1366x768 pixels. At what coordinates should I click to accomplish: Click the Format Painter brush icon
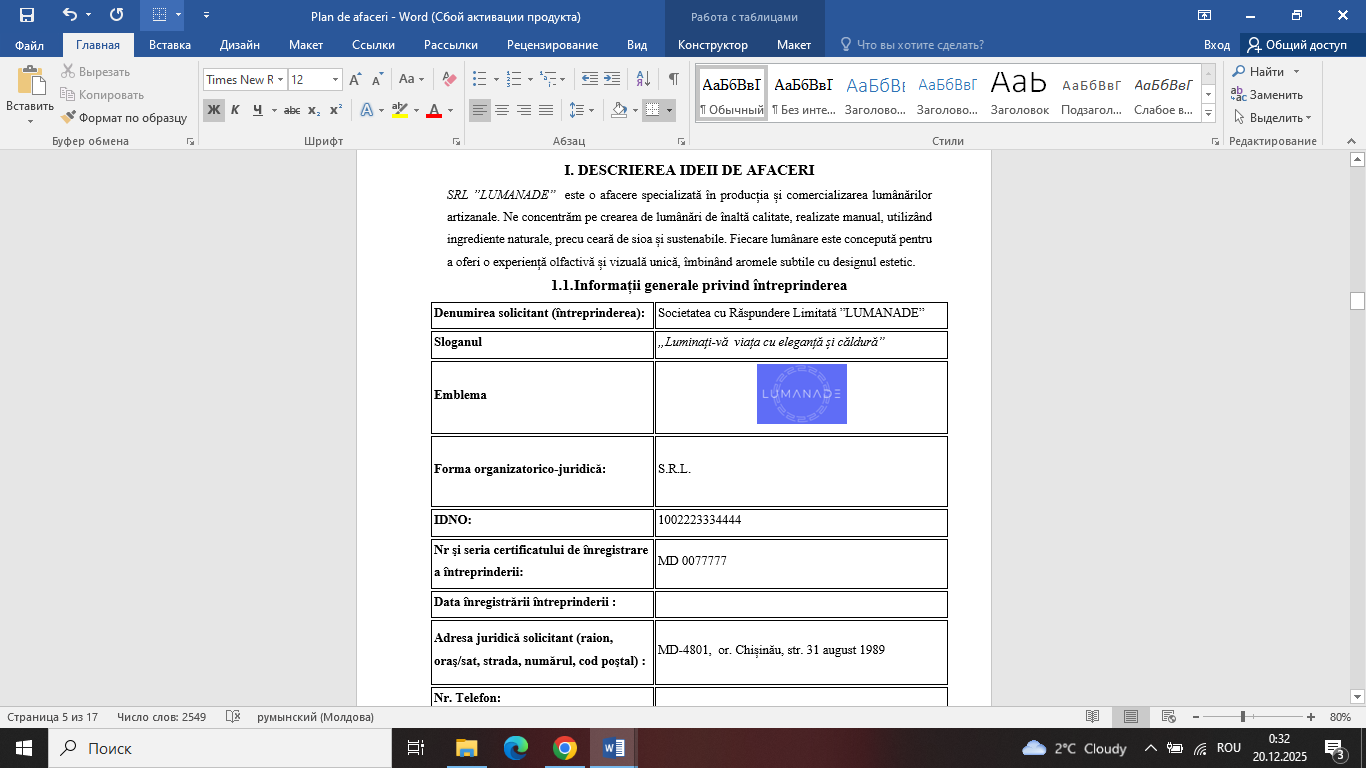click(68, 117)
